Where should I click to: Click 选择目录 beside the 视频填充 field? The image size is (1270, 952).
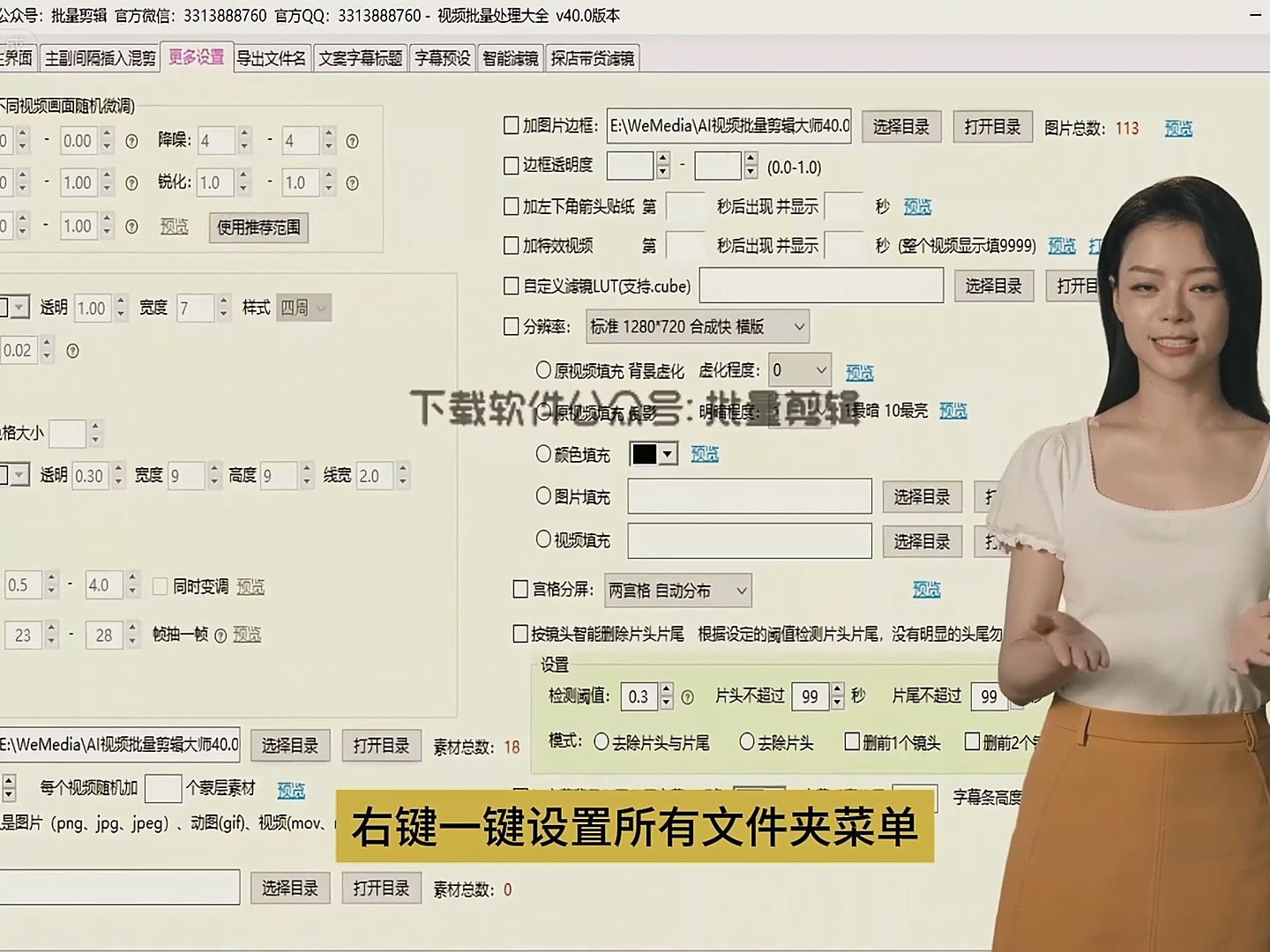tap(922, 540)
